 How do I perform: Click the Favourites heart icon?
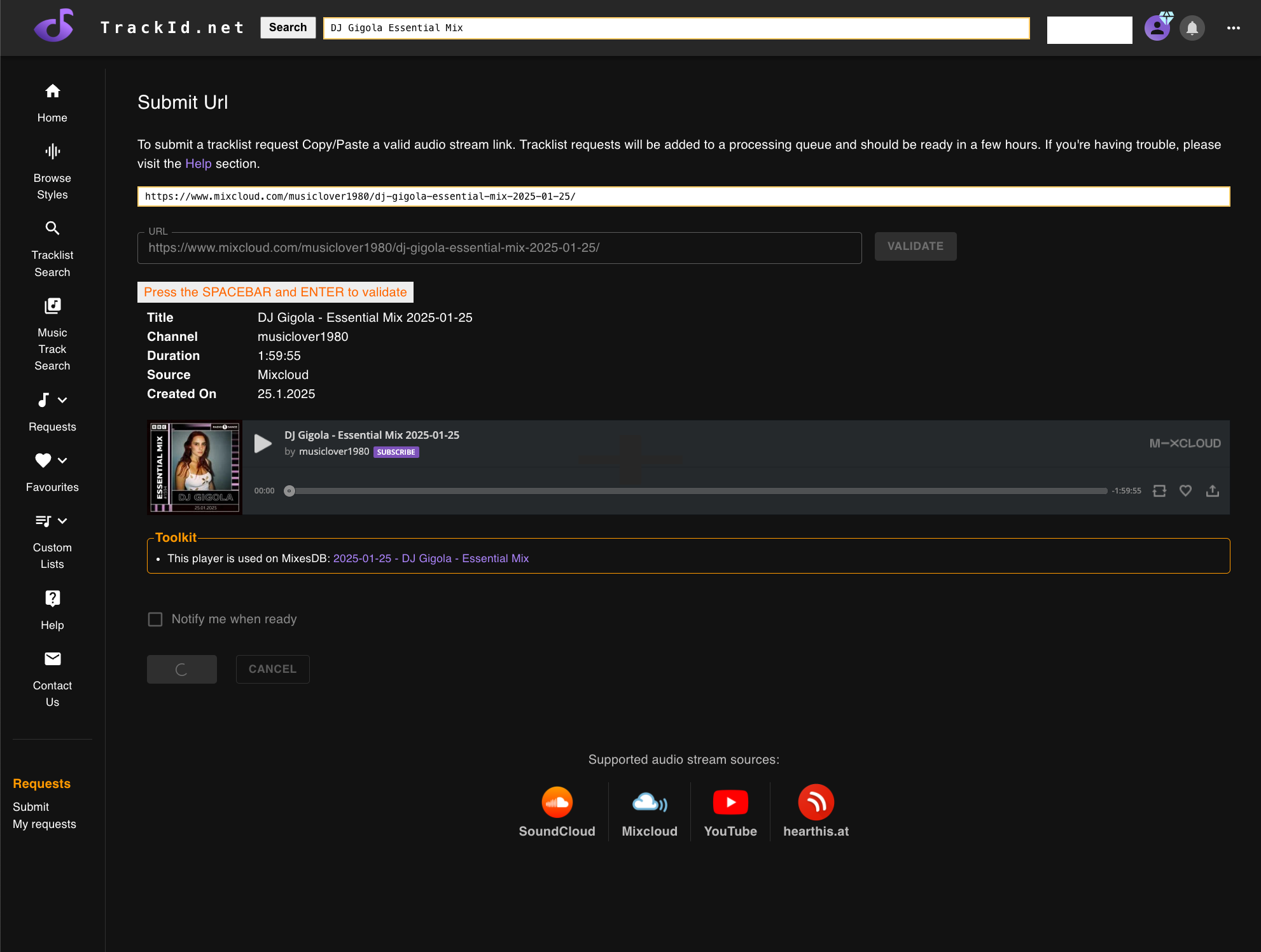[43, 460]
